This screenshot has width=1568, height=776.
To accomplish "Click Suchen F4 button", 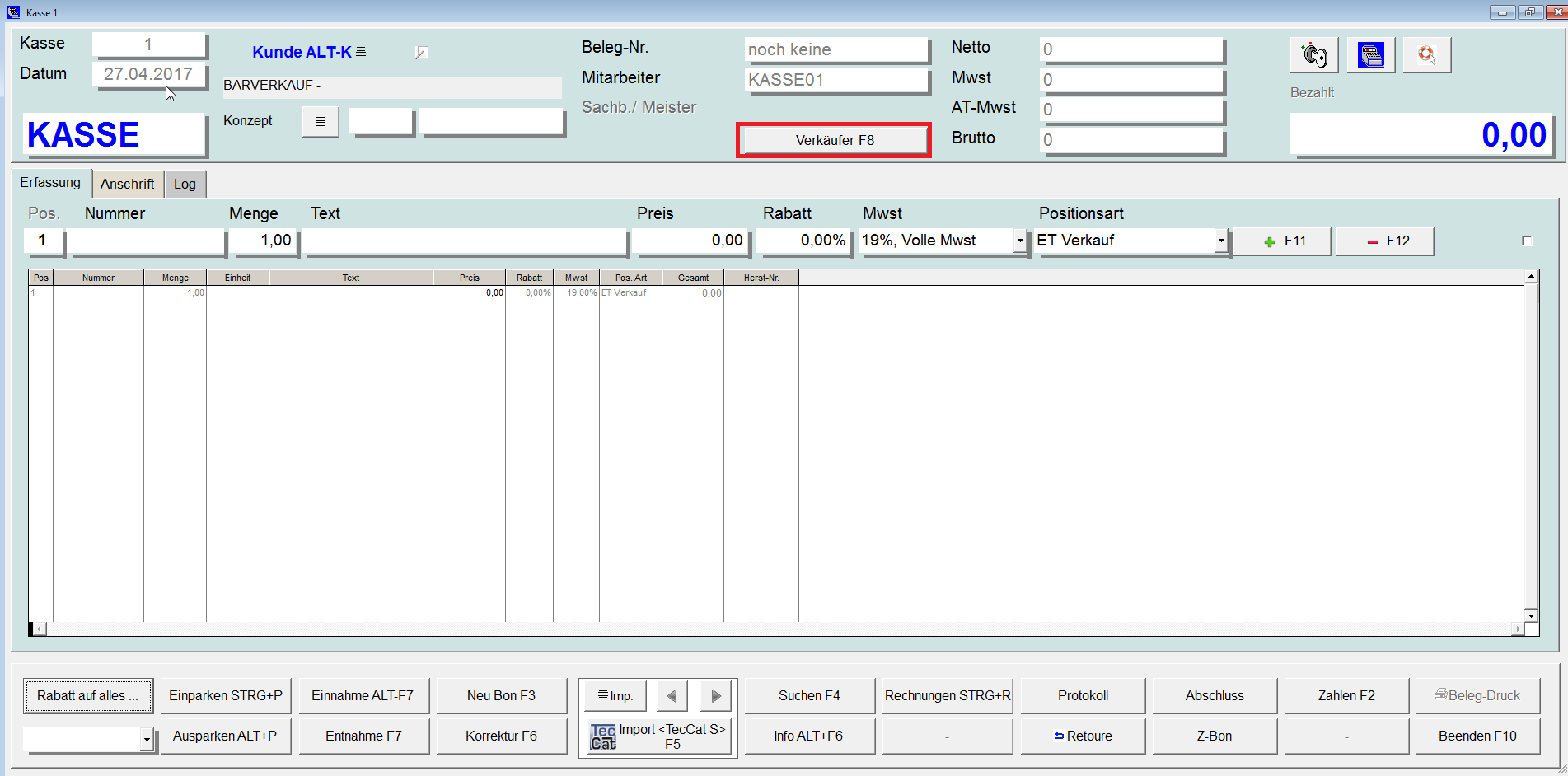I will [x=809, y=696].
